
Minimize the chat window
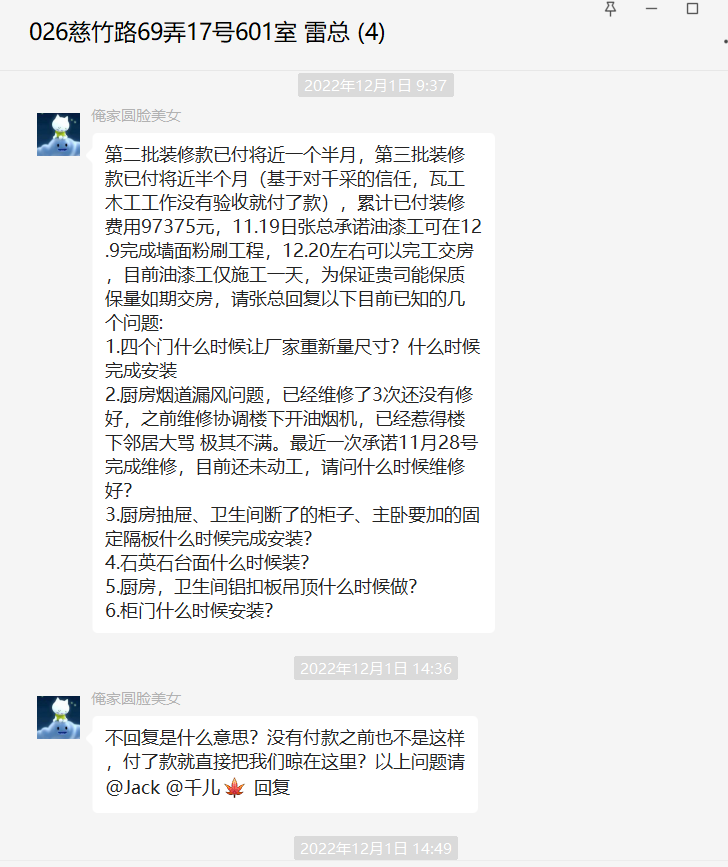click(x=651, y=9)
